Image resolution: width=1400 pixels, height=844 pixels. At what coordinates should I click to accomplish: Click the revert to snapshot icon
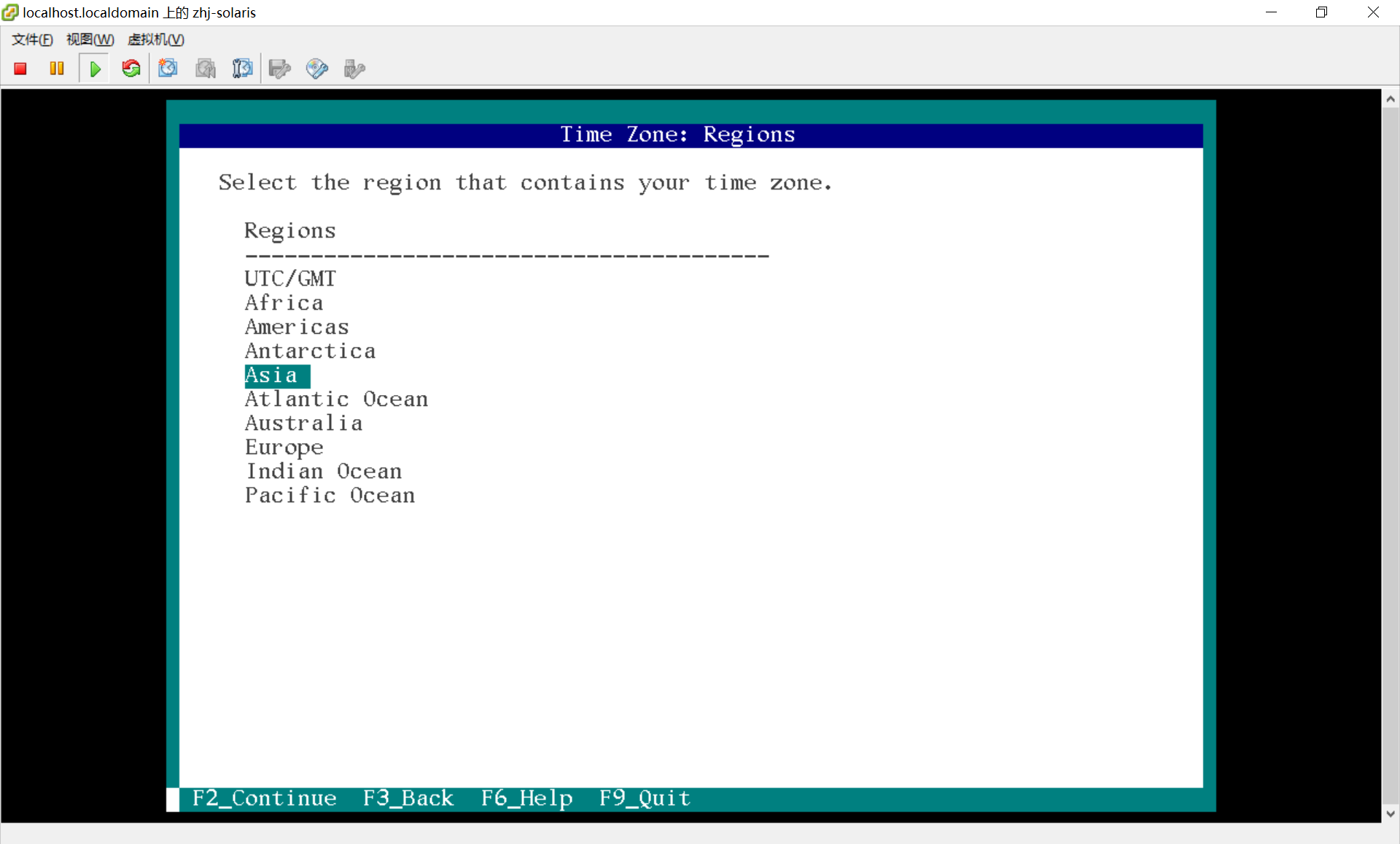coord(206,69)
